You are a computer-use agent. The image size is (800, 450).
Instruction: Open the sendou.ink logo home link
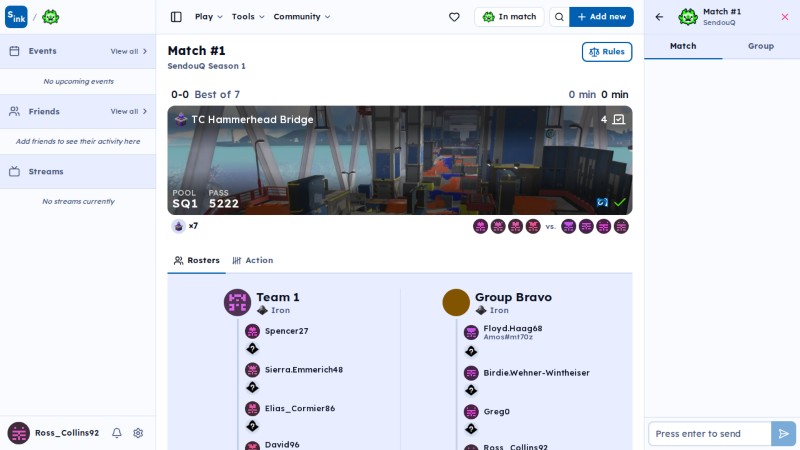point(16,17)
